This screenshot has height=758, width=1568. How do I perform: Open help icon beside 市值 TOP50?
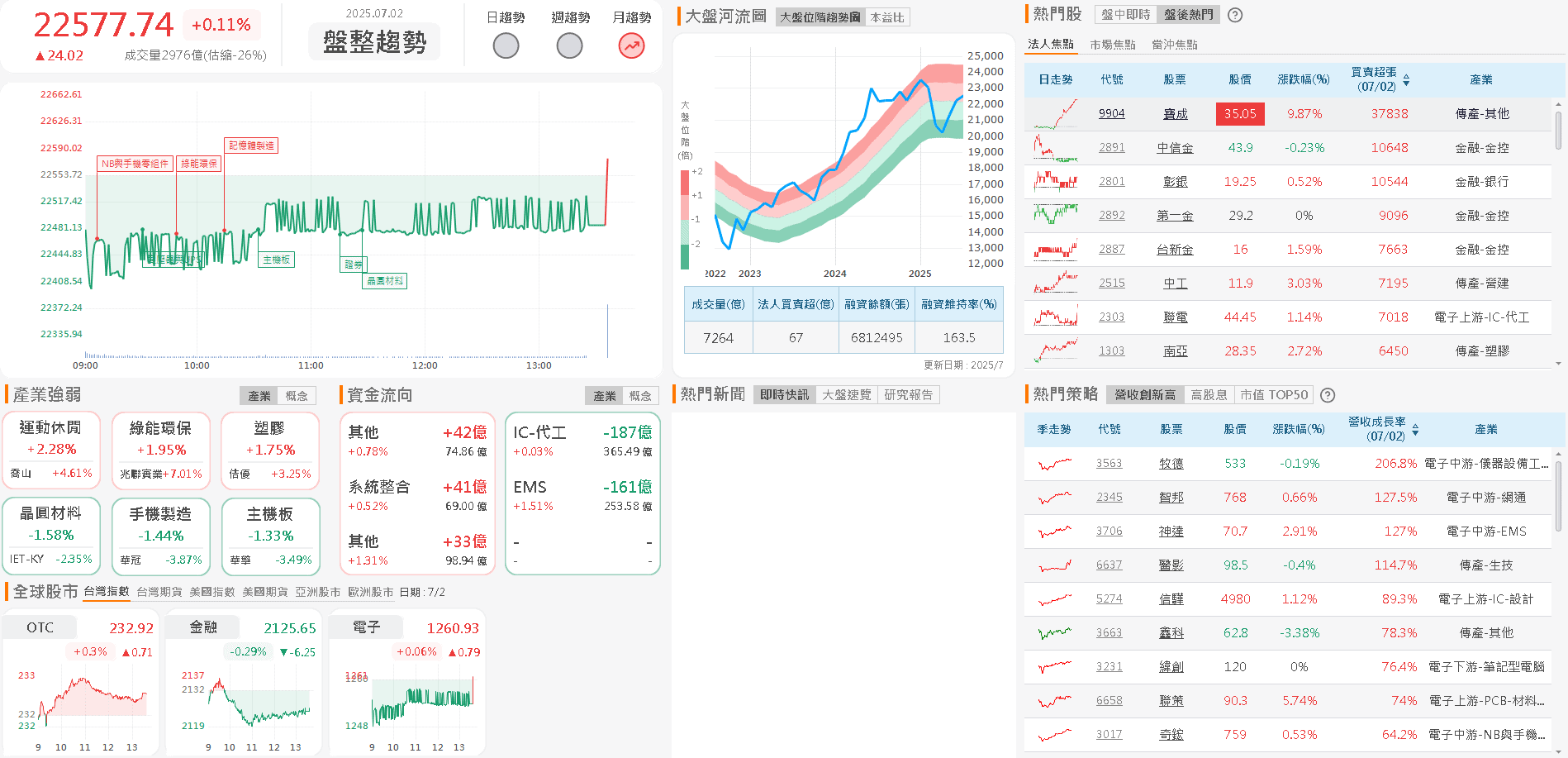click(x=1328, y=395)
